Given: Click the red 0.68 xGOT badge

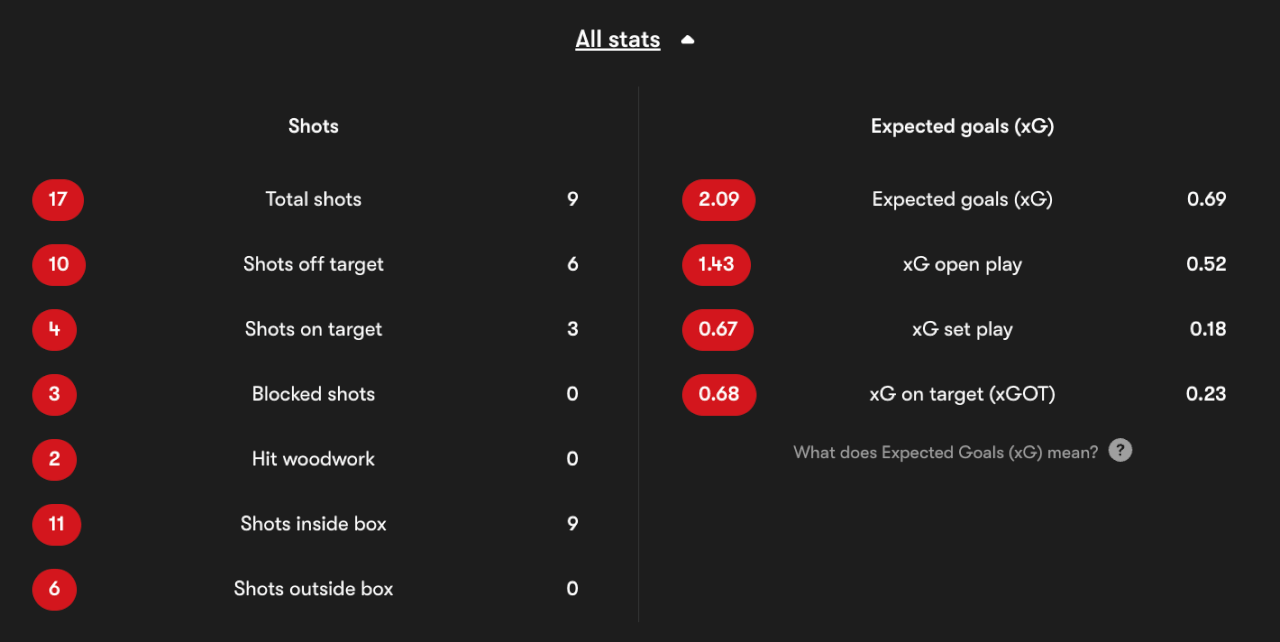Looking at the screenshot, I should (719, 394).
